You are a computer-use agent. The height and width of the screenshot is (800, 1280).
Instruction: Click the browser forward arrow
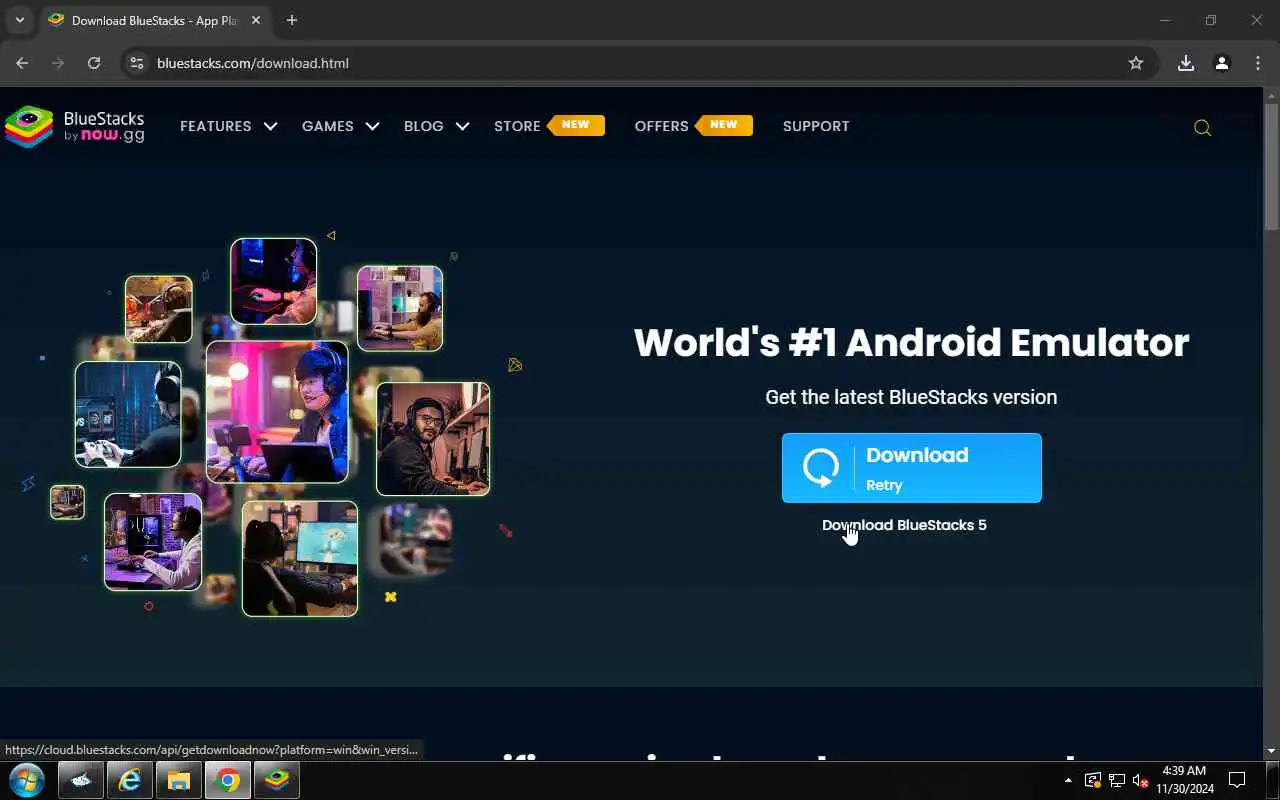[x=58, y=63]
